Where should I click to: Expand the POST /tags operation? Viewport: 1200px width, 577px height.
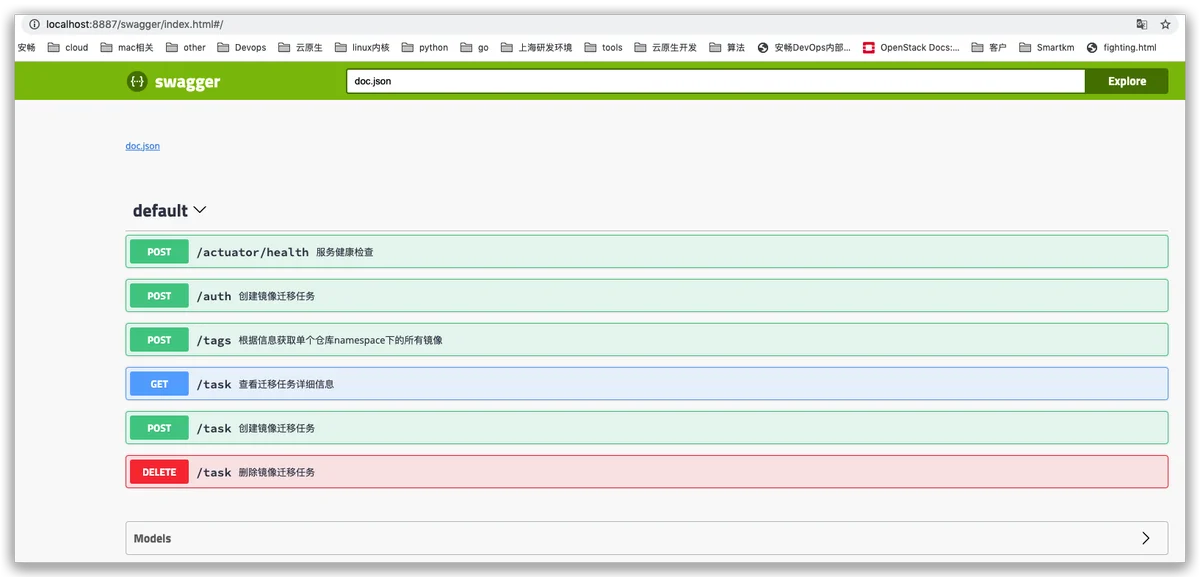point(647,340)
